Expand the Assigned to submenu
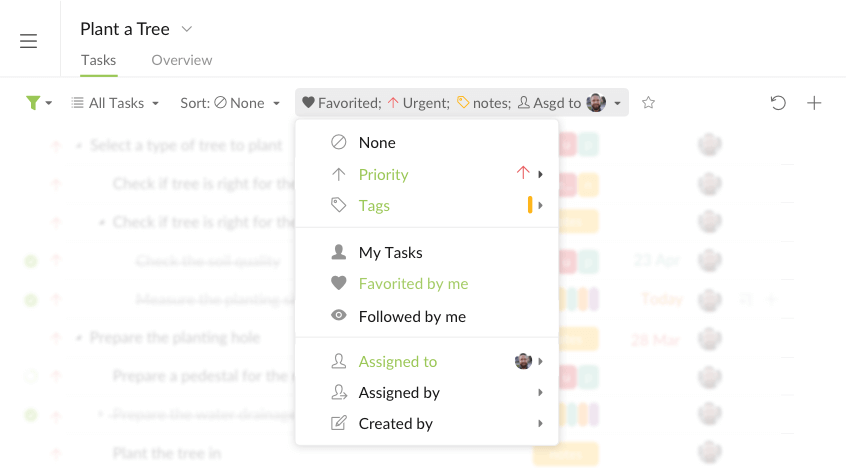This screenshot has width=846, height=470. (398, 362)
